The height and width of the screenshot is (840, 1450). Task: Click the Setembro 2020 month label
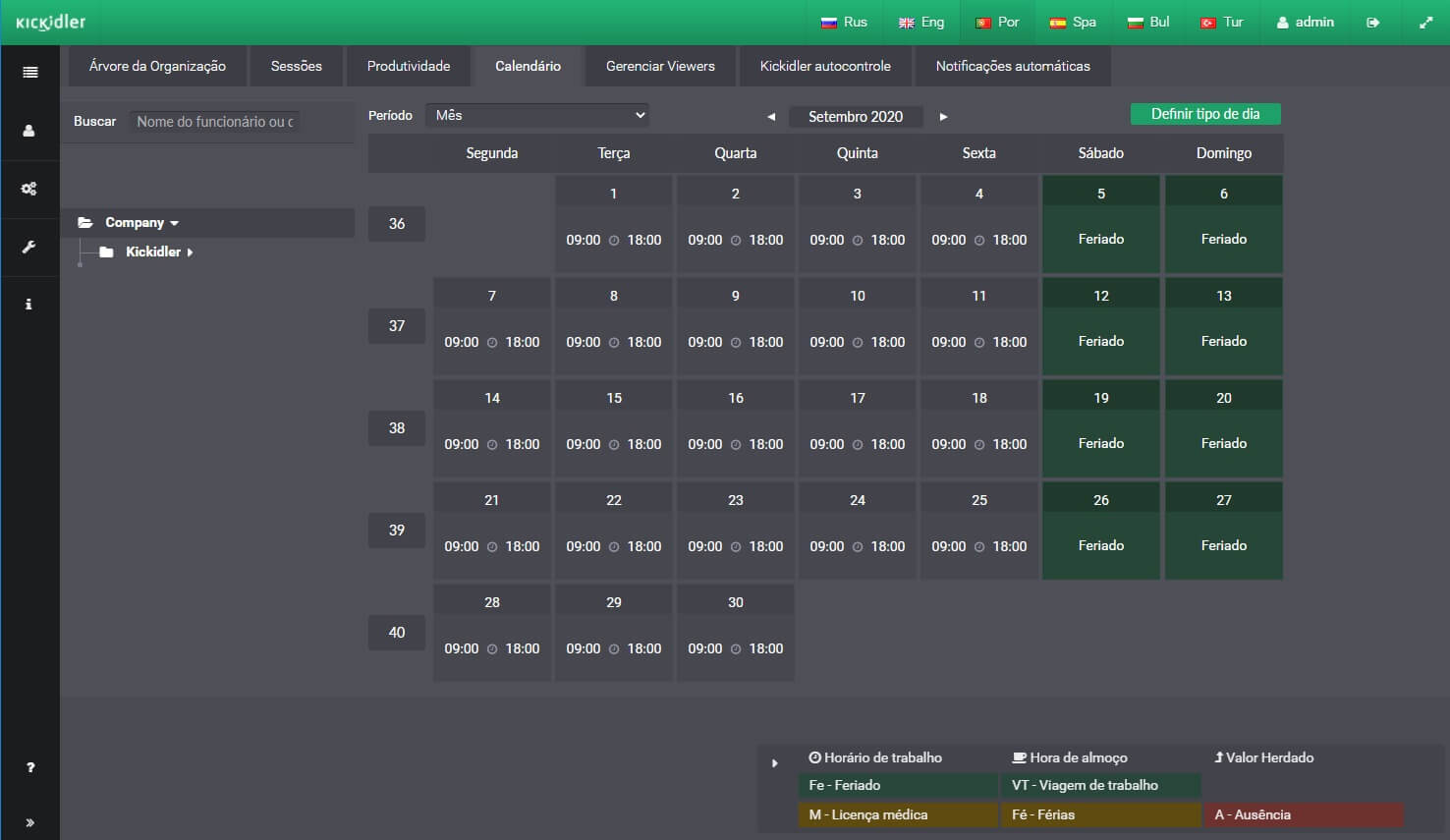click(x=856, y=117)
